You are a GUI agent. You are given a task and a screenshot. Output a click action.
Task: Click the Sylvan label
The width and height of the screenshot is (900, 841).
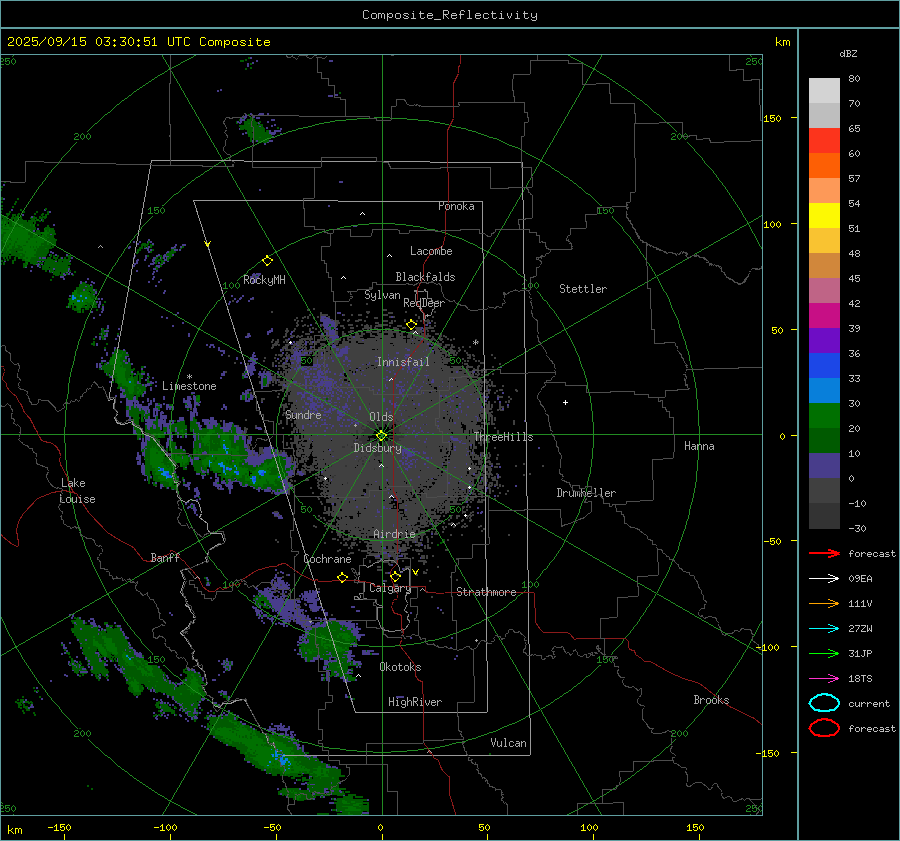coord(382,295)
